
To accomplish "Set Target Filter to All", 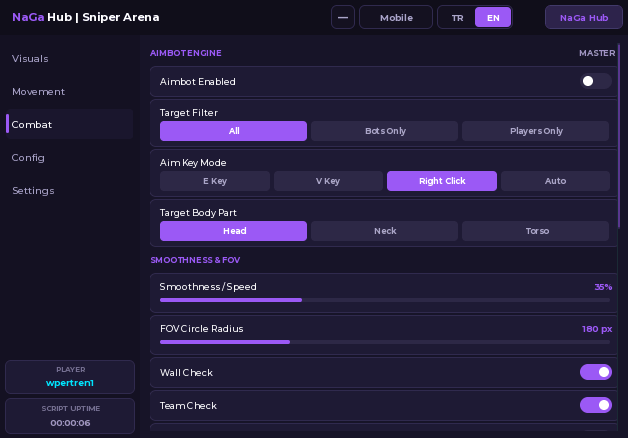I will coord(233,131).
